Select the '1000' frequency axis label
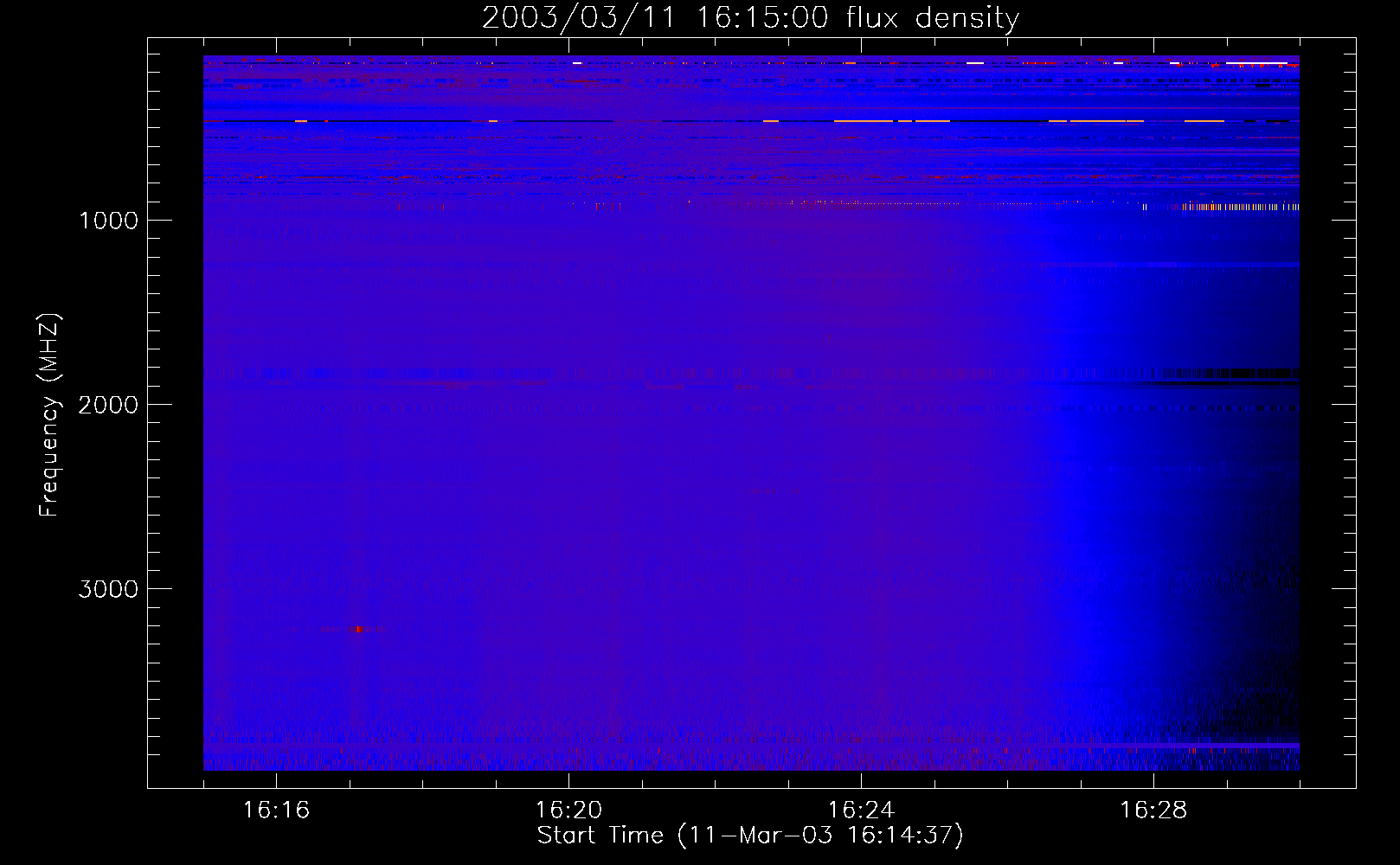Image resolution: width=1400 pixels, height=865 pixels. coord(108,221)
